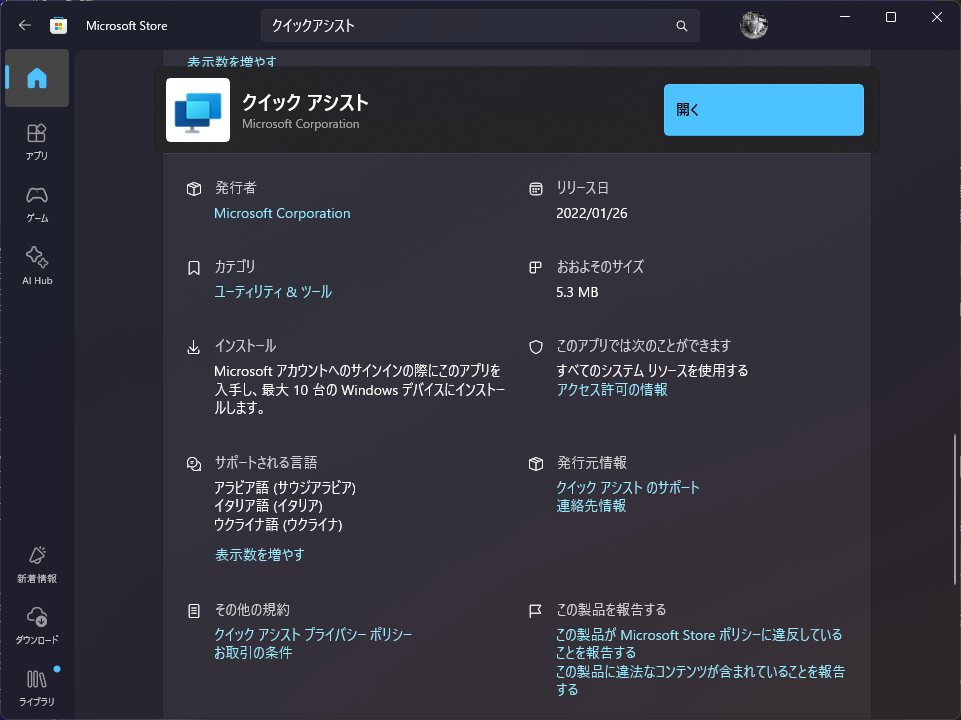Click アラビア語 (サウジアラビア) language entry
The height and width of the screenshot is (720, 961).
click(x=285, y=488)
